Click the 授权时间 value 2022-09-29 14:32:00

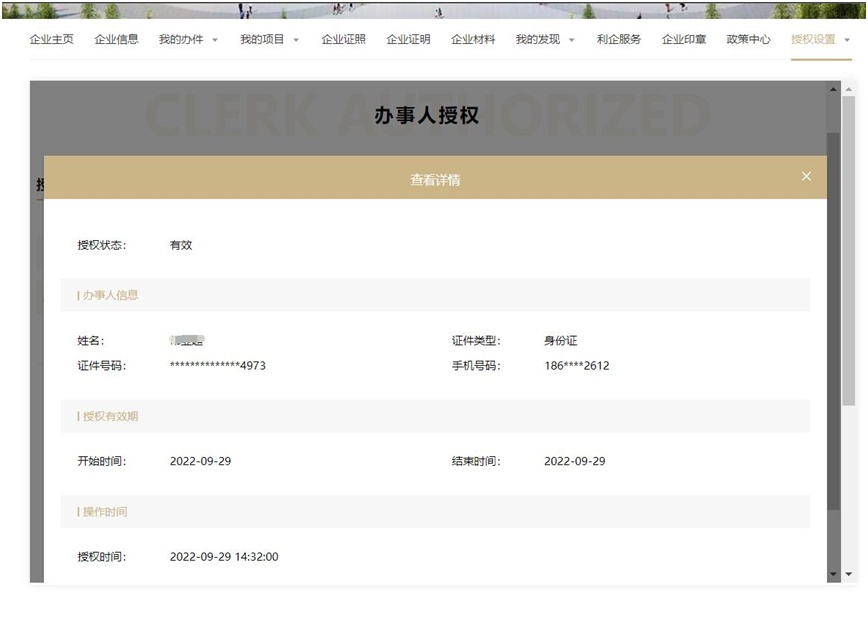pyautogui.click(x=224, y=557)
